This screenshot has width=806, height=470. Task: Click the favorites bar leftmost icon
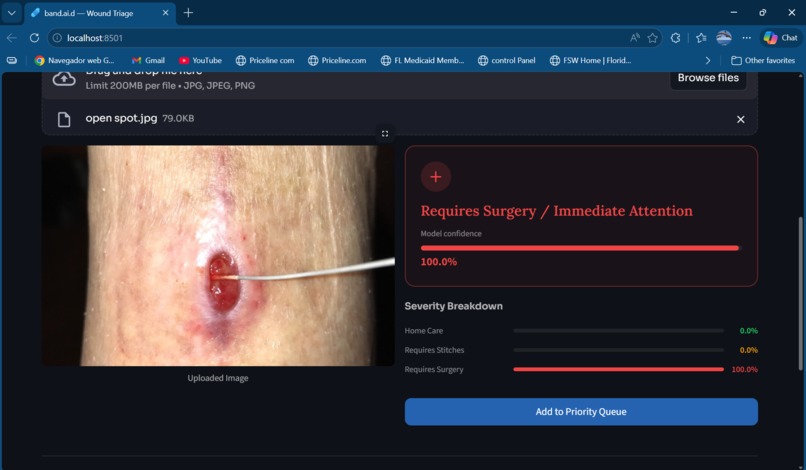coord(12,60)
